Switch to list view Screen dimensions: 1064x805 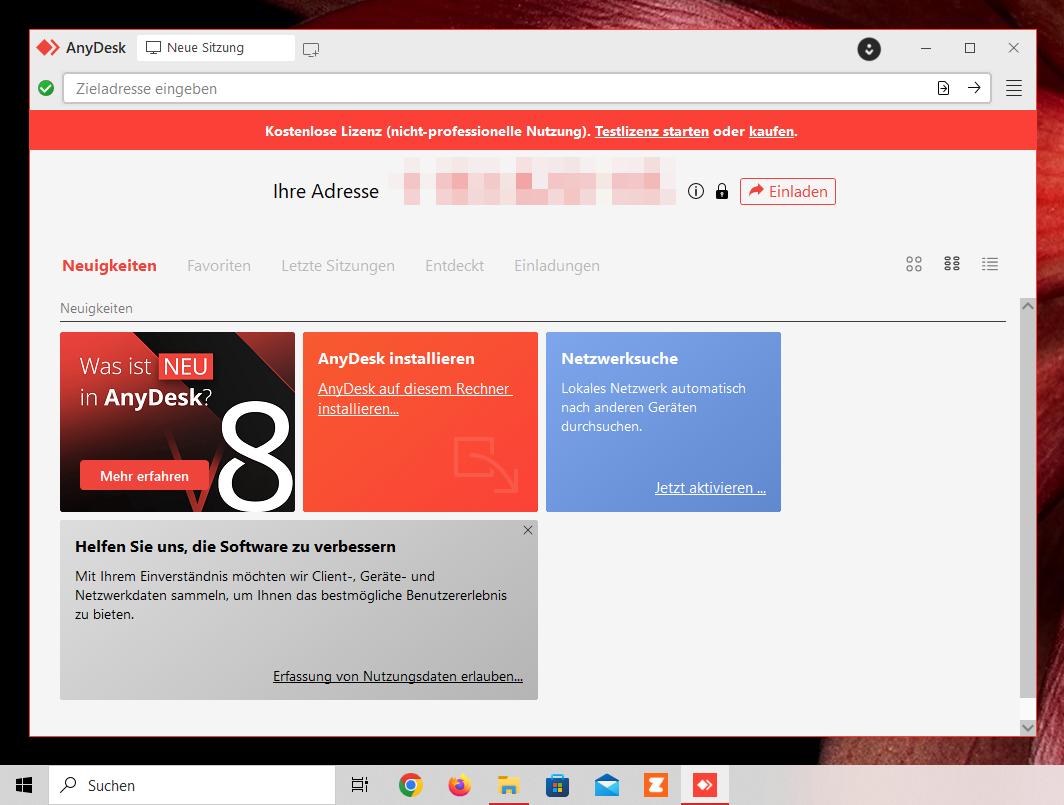990,264
